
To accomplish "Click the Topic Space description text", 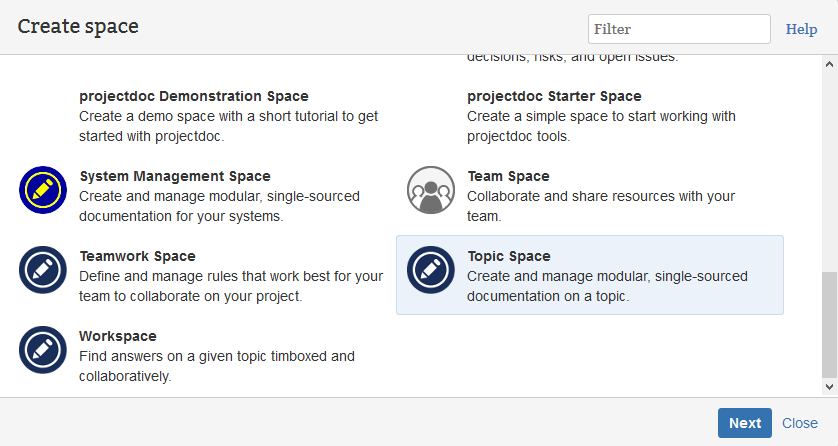I will (x=607, y=286).
